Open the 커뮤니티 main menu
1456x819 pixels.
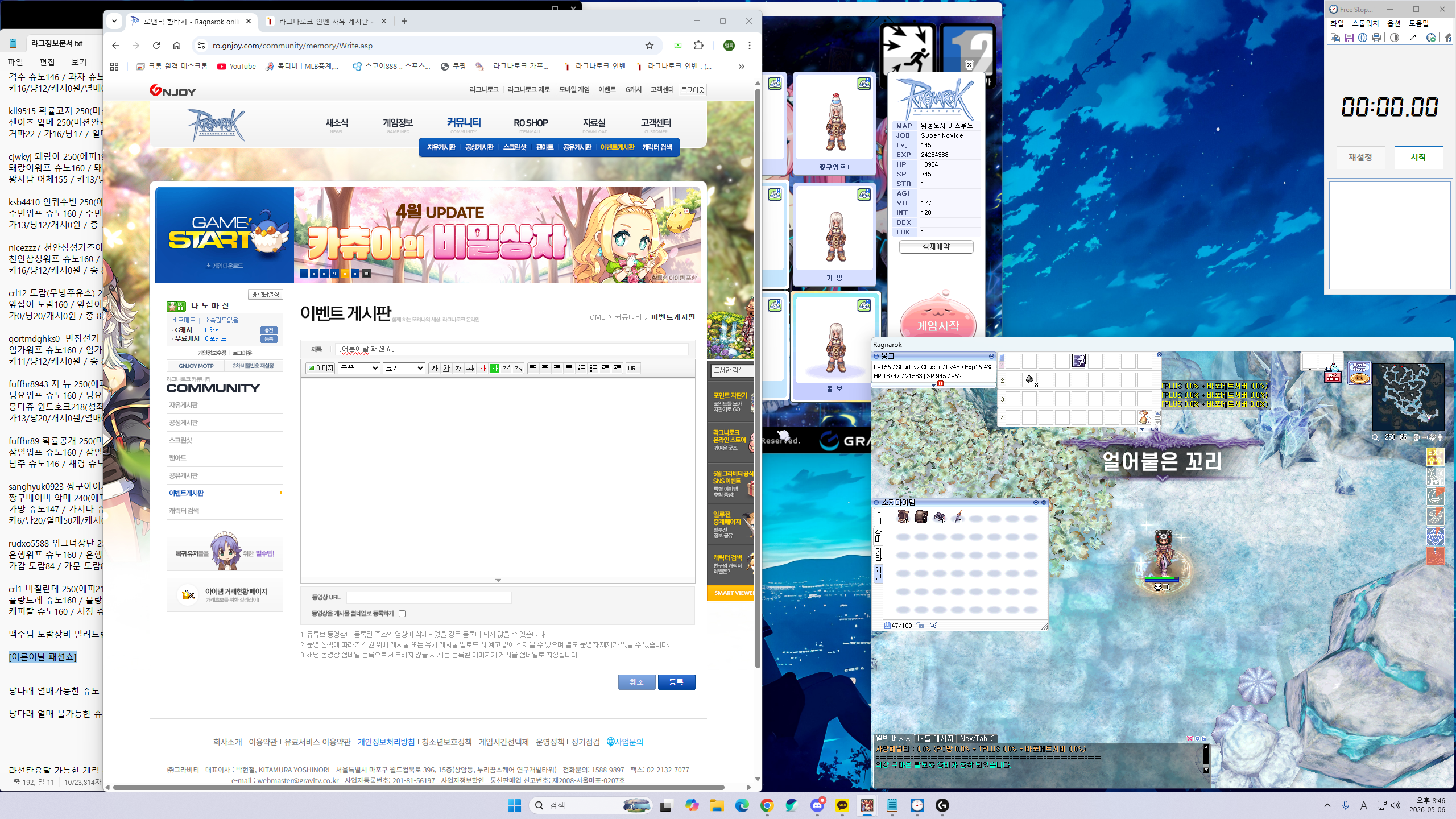pos(464,123)
